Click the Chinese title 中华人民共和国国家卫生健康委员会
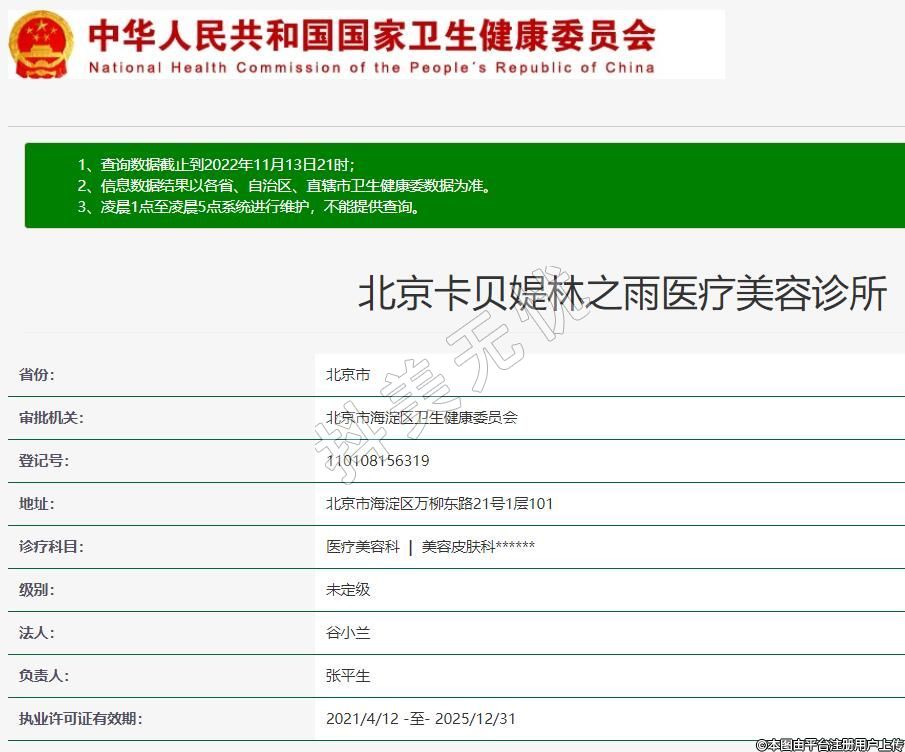905x752 pixels. click(x=371, y=35)
